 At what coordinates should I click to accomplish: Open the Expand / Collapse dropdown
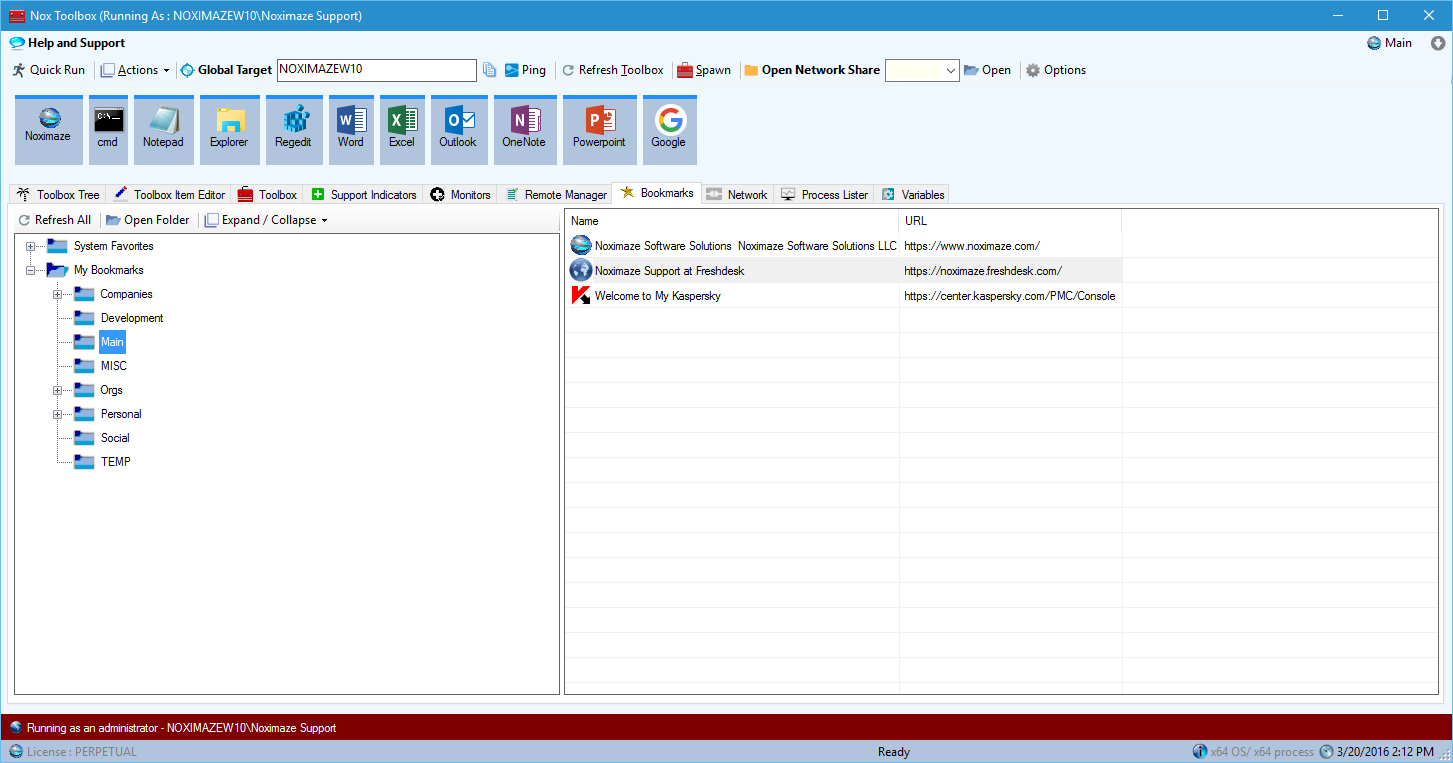[265, 219]
